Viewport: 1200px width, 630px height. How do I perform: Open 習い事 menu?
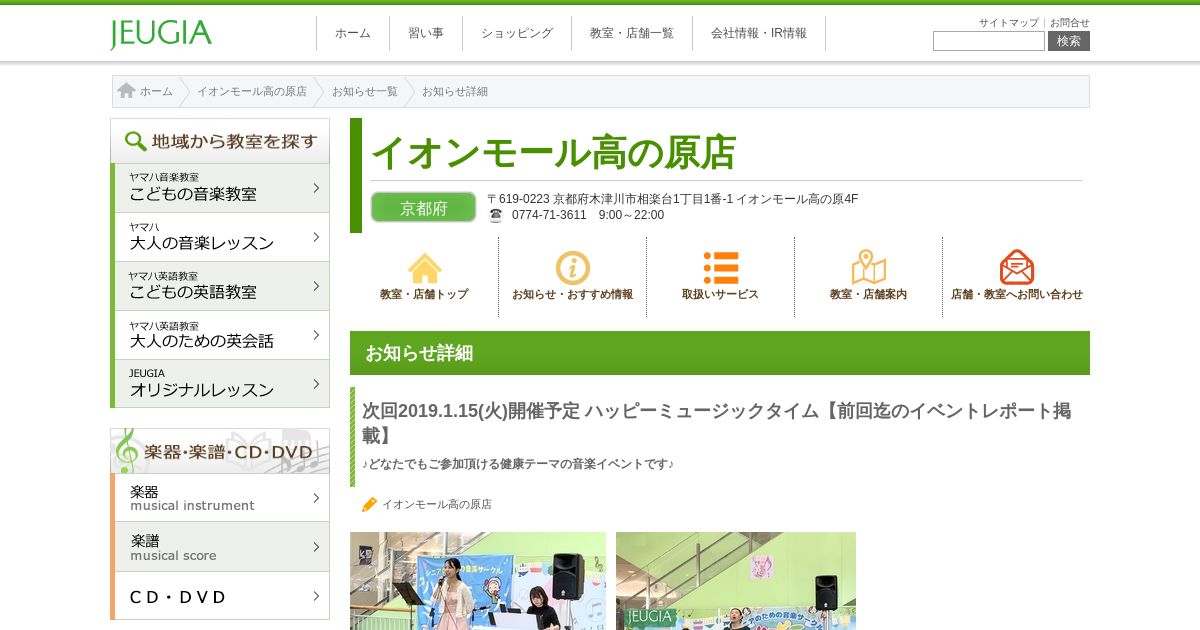(426, 33)
